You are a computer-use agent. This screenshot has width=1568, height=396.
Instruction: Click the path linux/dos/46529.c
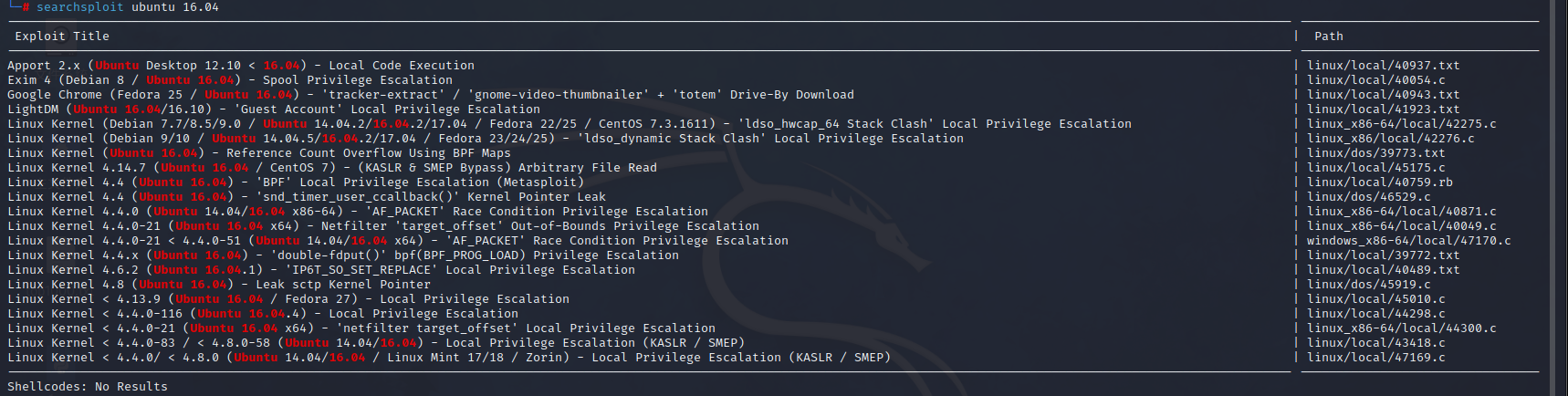1369,197
